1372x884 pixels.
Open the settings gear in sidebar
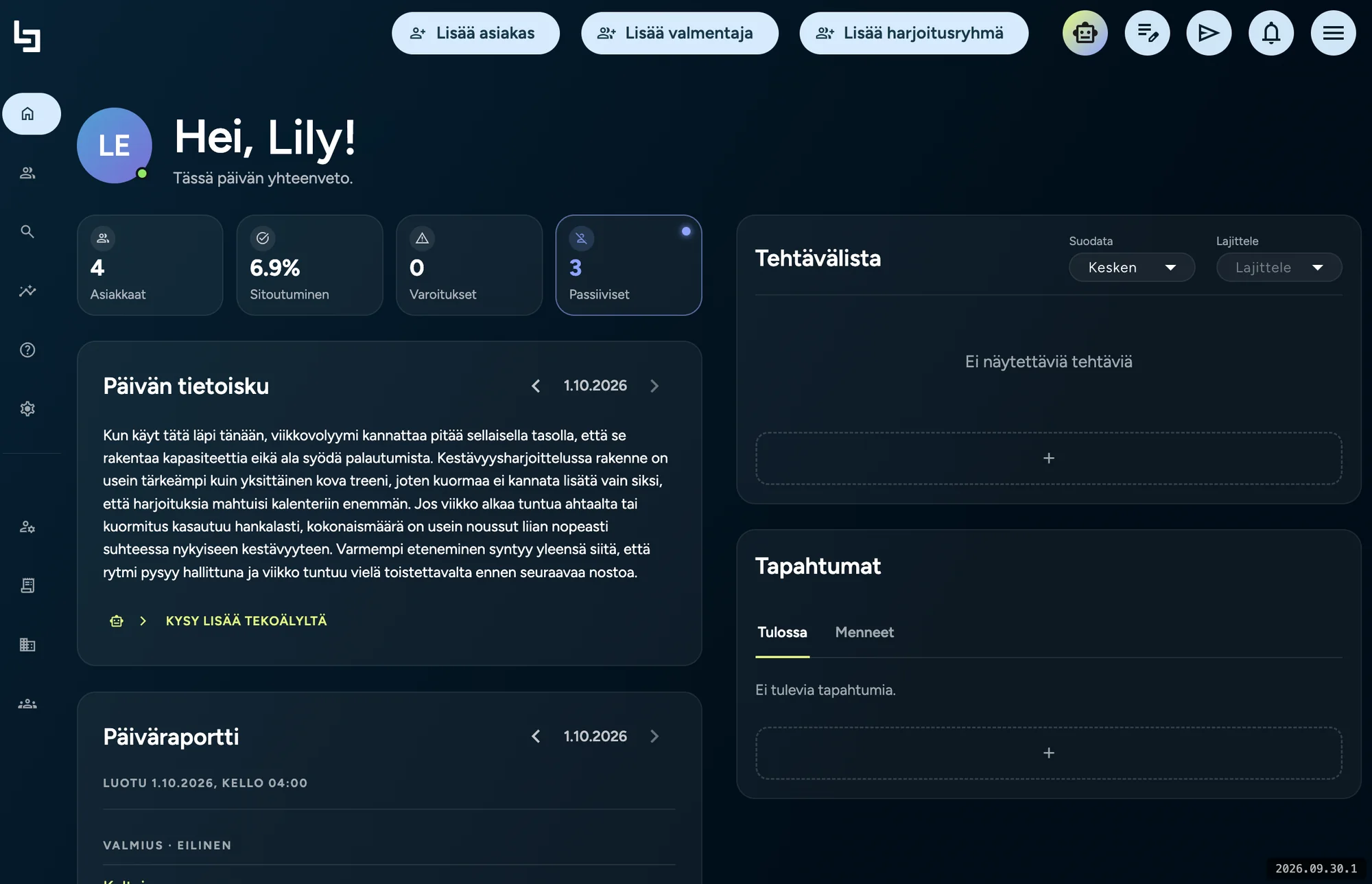tap(27, 409)
